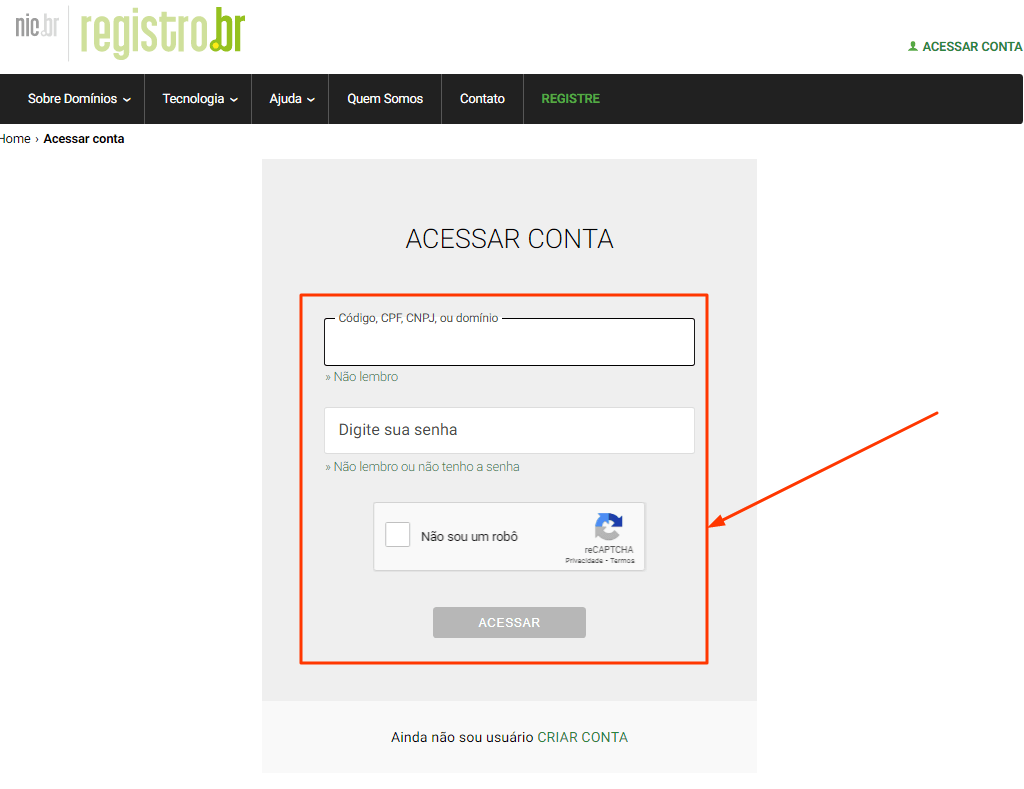The width and height of the screenshot is (1024, 789).
Task: Expand the Tecnologia dropdown
Action: pos(197,98)
